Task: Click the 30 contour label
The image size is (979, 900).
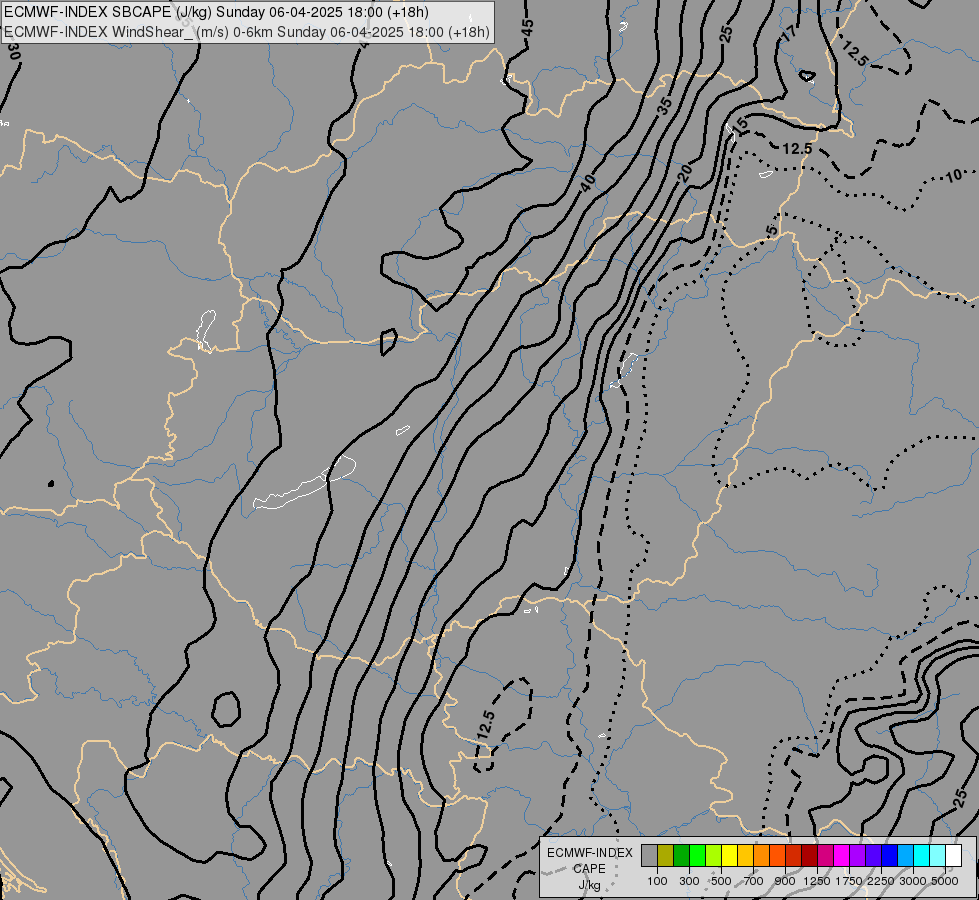Action: (x=15, y=51)
